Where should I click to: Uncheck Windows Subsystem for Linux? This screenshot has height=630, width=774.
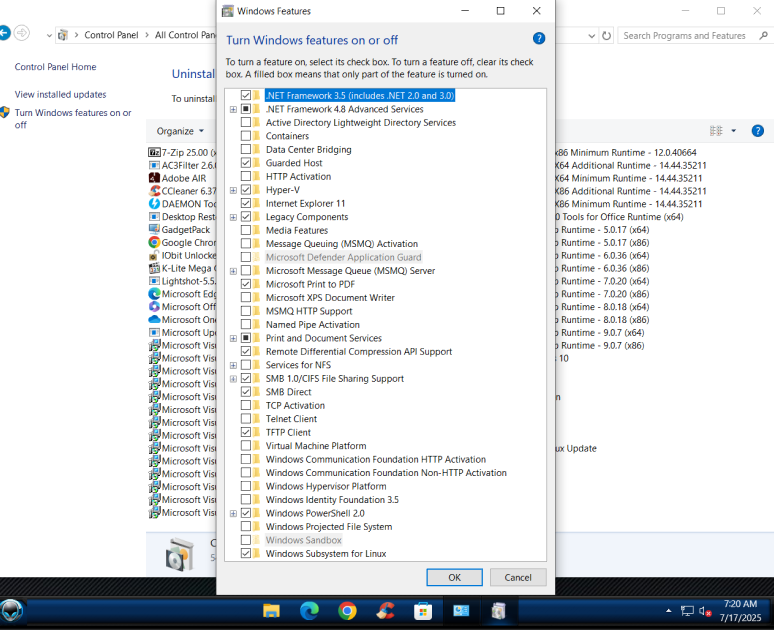tap(246, 553)
